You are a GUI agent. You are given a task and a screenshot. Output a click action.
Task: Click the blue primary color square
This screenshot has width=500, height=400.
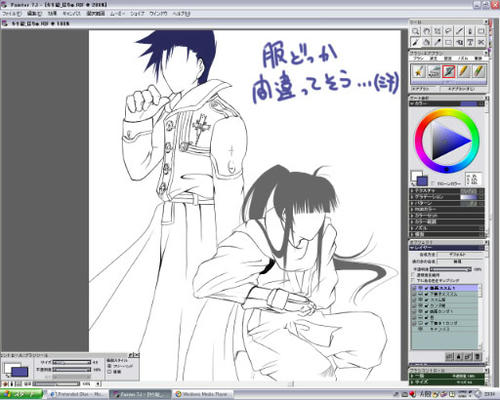coord(422,181)
